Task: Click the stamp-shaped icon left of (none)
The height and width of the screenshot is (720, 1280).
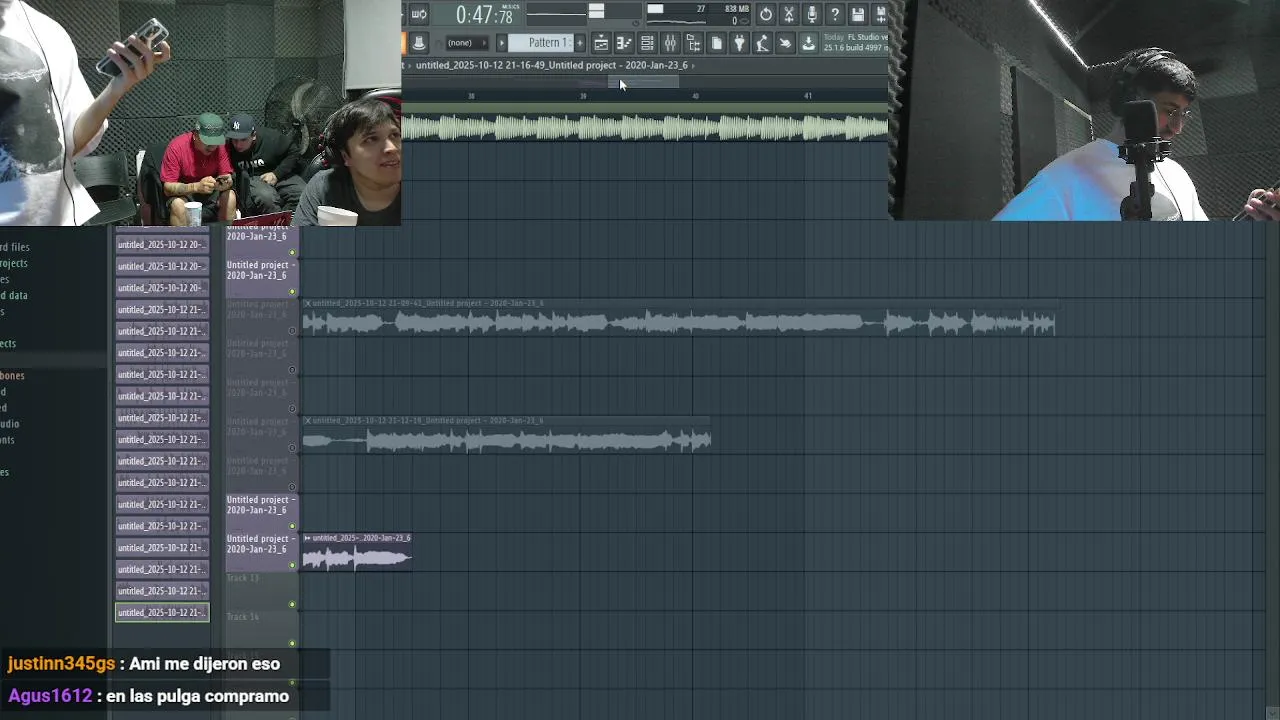Action: 419,43
